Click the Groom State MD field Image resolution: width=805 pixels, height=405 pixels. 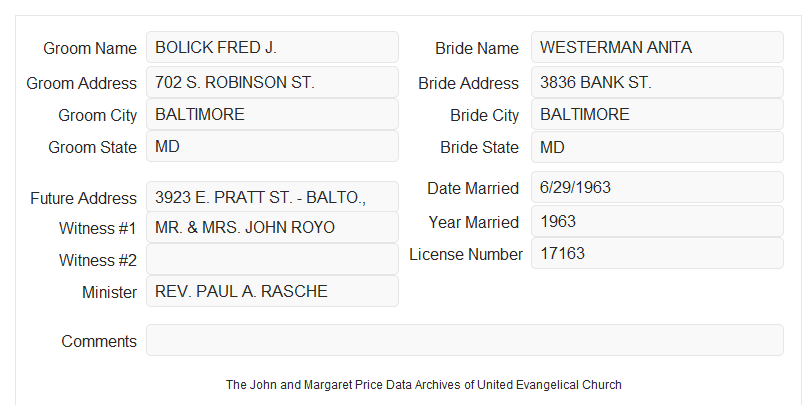272,146
